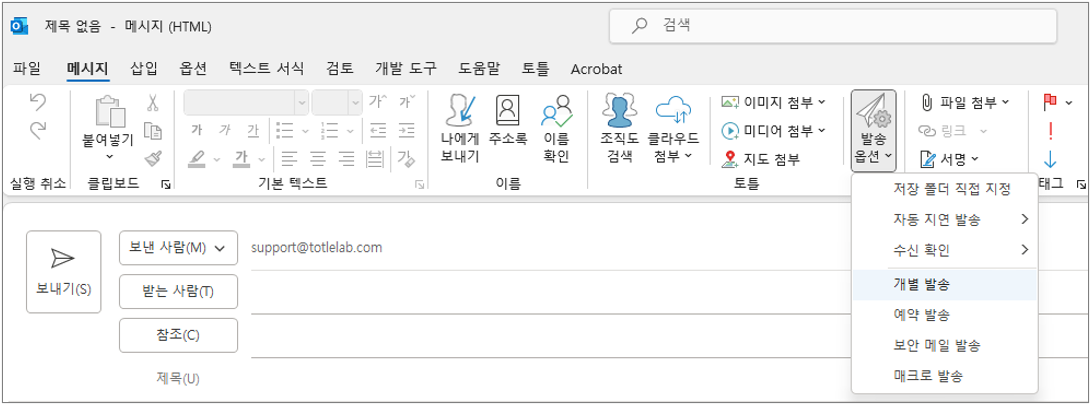Click the text highlight color pen

[197, 159]
